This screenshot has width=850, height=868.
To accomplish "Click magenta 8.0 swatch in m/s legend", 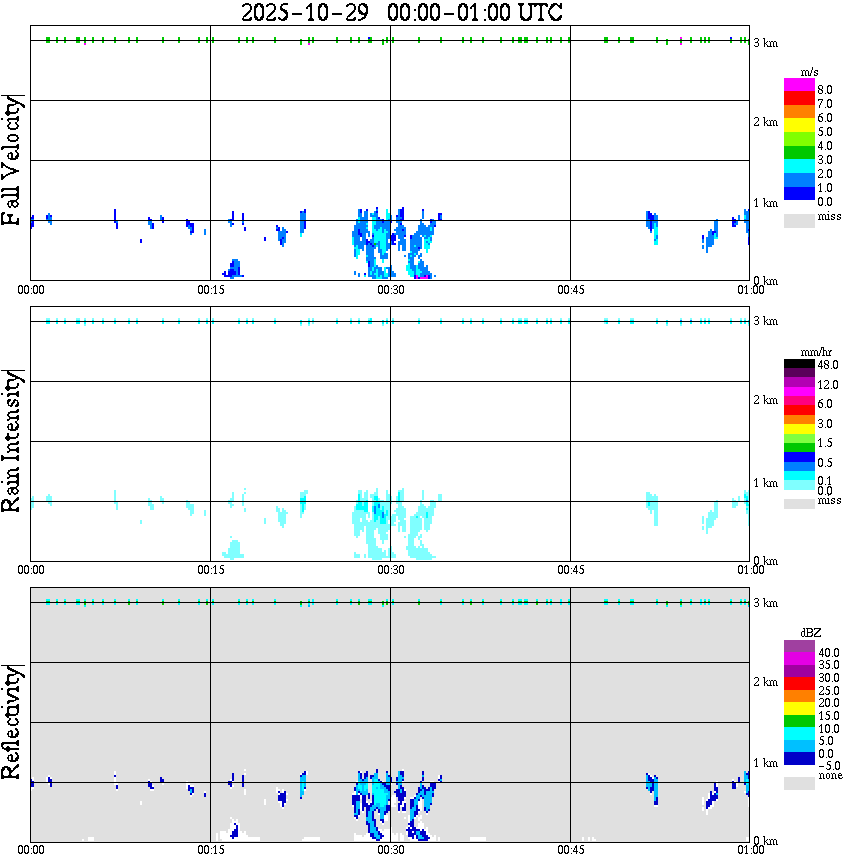I will click(x=799, y=85).
